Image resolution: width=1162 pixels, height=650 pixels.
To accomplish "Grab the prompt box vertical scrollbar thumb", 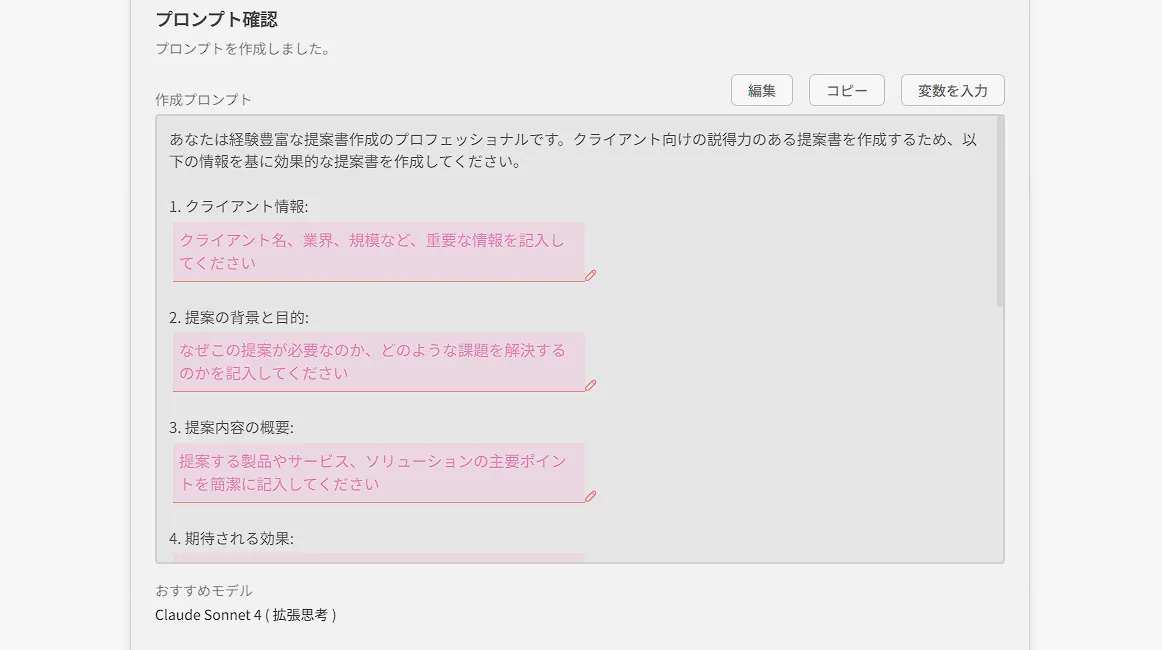I will tap(999, 212).
